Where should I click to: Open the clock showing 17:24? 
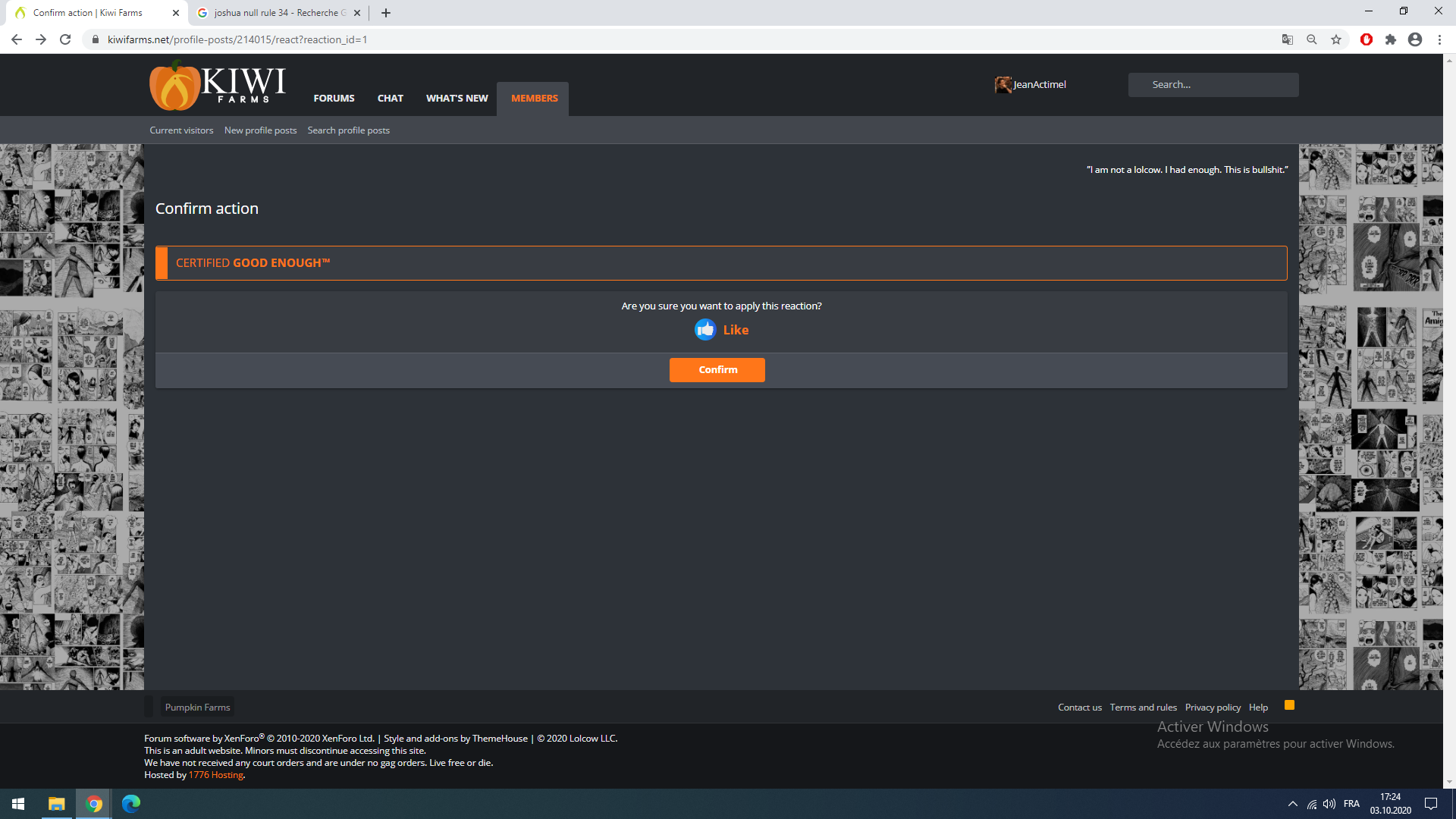[1390, 804]
